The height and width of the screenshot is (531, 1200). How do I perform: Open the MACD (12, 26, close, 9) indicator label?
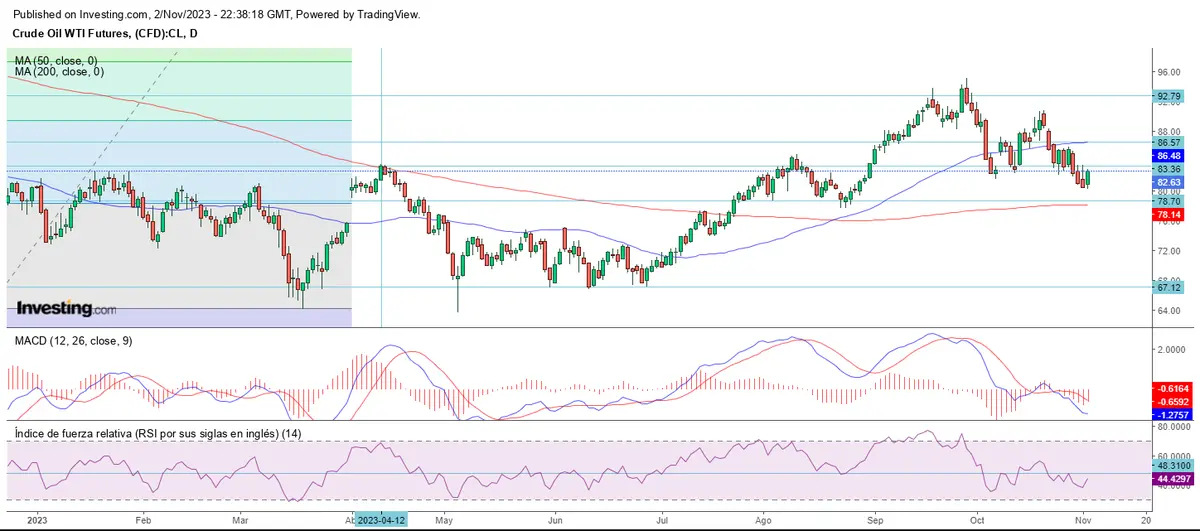click(x=73, y=341)
